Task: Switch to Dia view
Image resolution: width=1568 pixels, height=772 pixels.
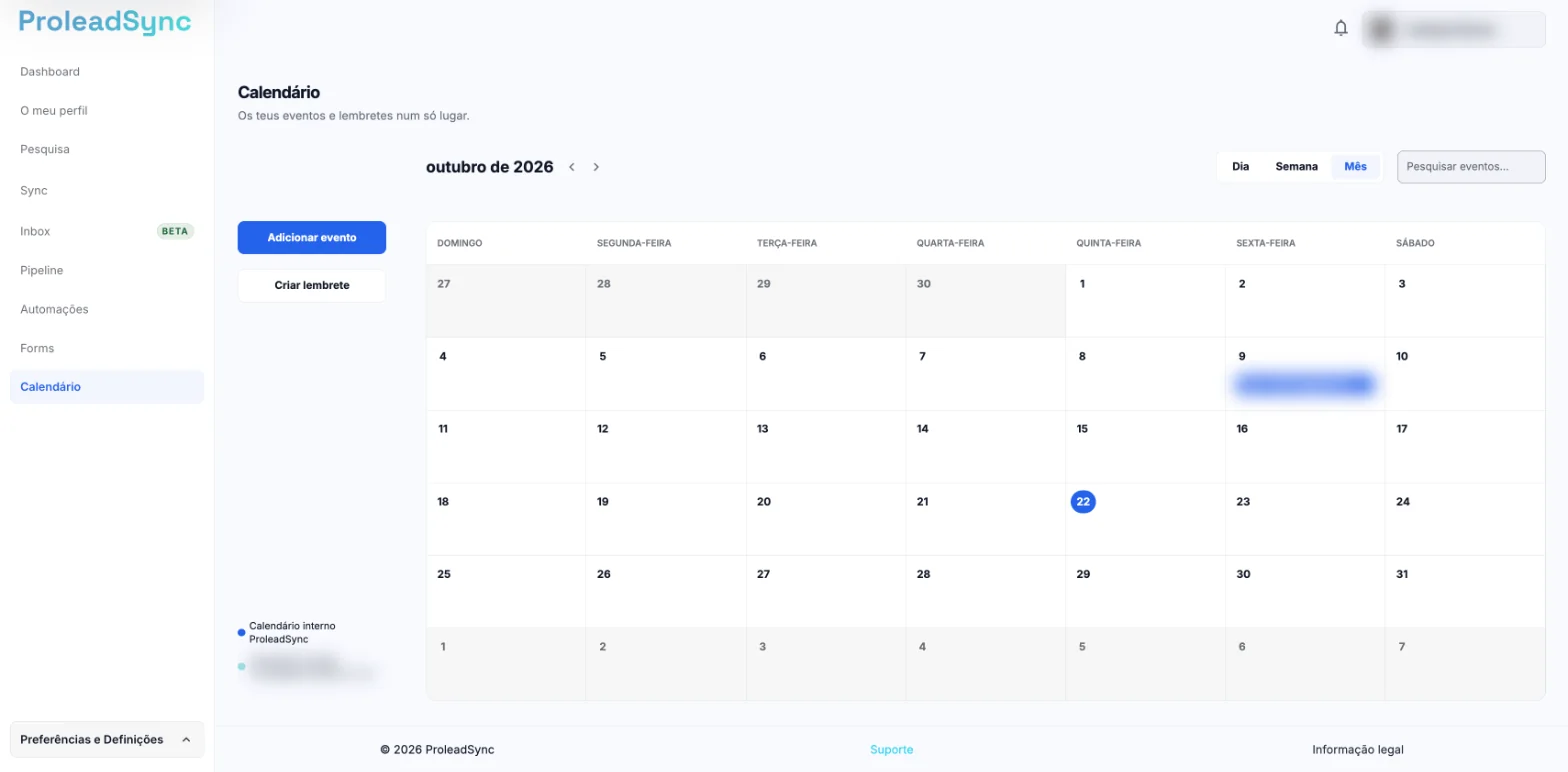Action: click(1241, 167)
